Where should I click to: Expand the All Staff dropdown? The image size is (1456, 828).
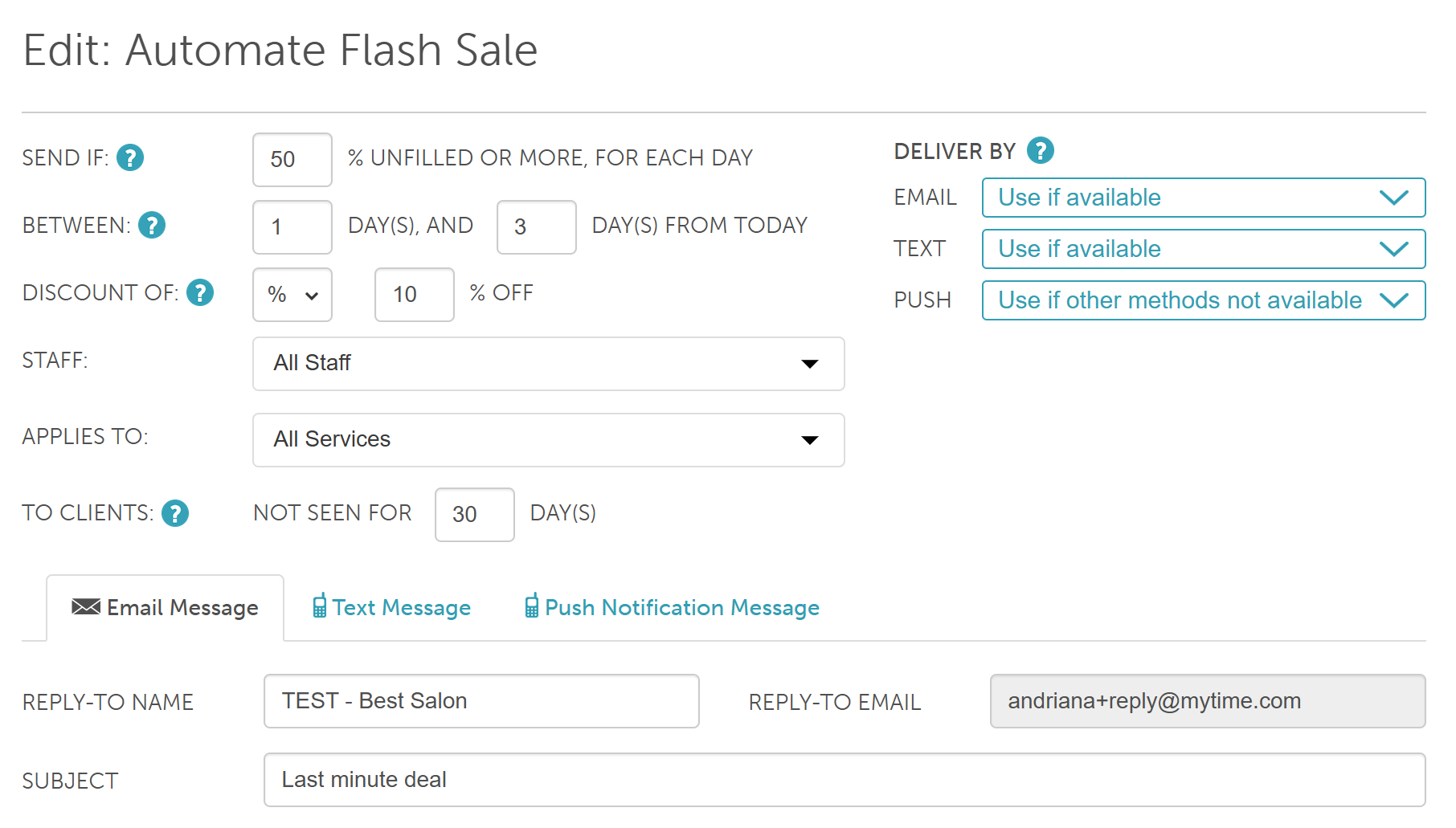(548, 364)
